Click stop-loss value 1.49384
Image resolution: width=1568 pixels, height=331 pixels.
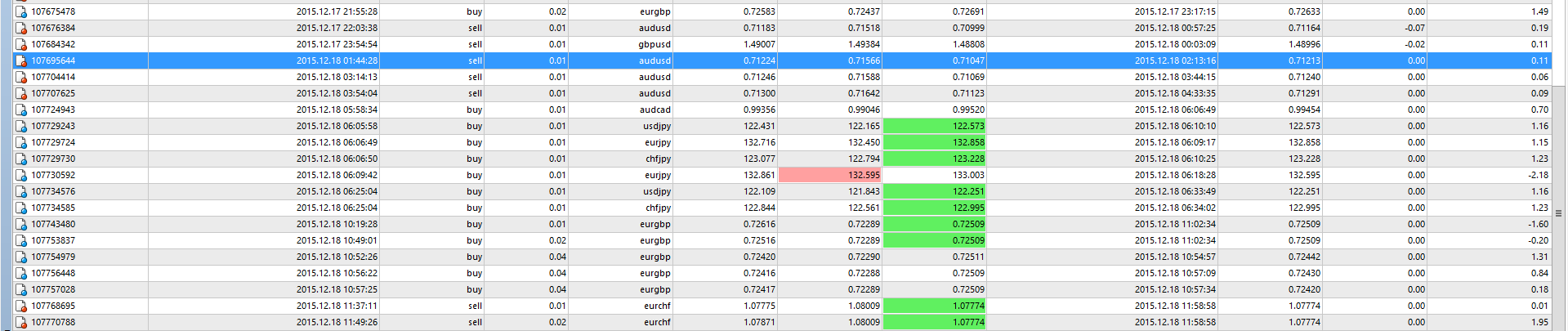click(x=864, y=44)
